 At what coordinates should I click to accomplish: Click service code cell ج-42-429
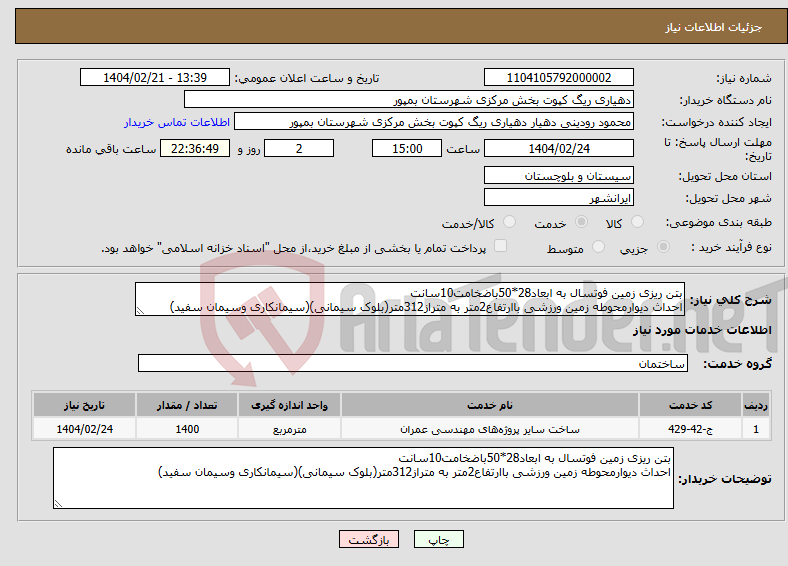(x=691, y=429)
